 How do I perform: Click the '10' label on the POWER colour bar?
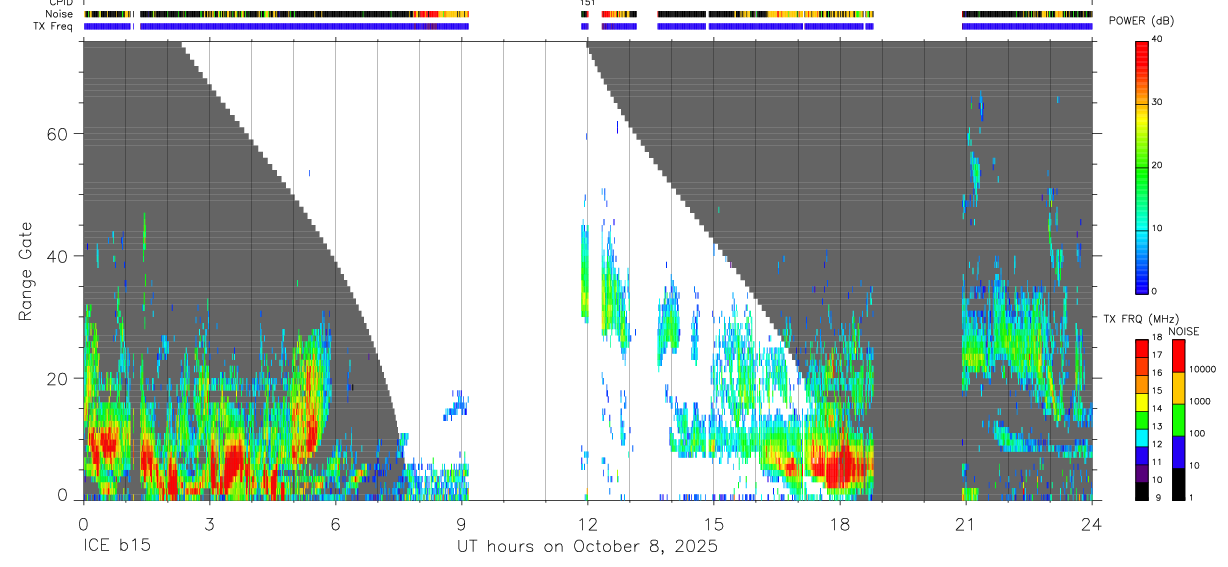[1158, 228]
